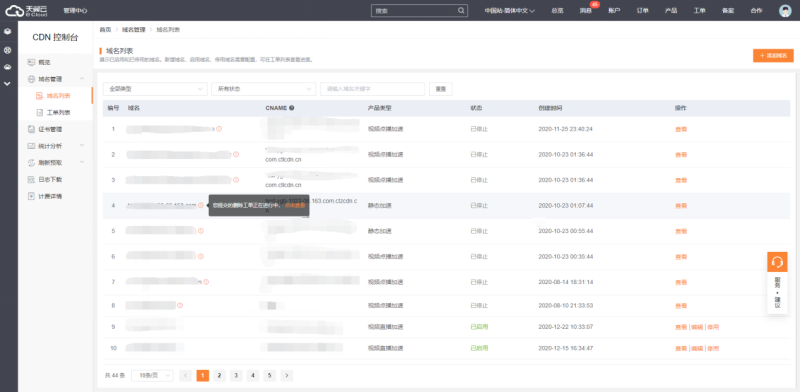Open the user avatar in top-right corner
The width and height of the screenshot is (800, 392).
pyautogui.click(x=785, y=11)
